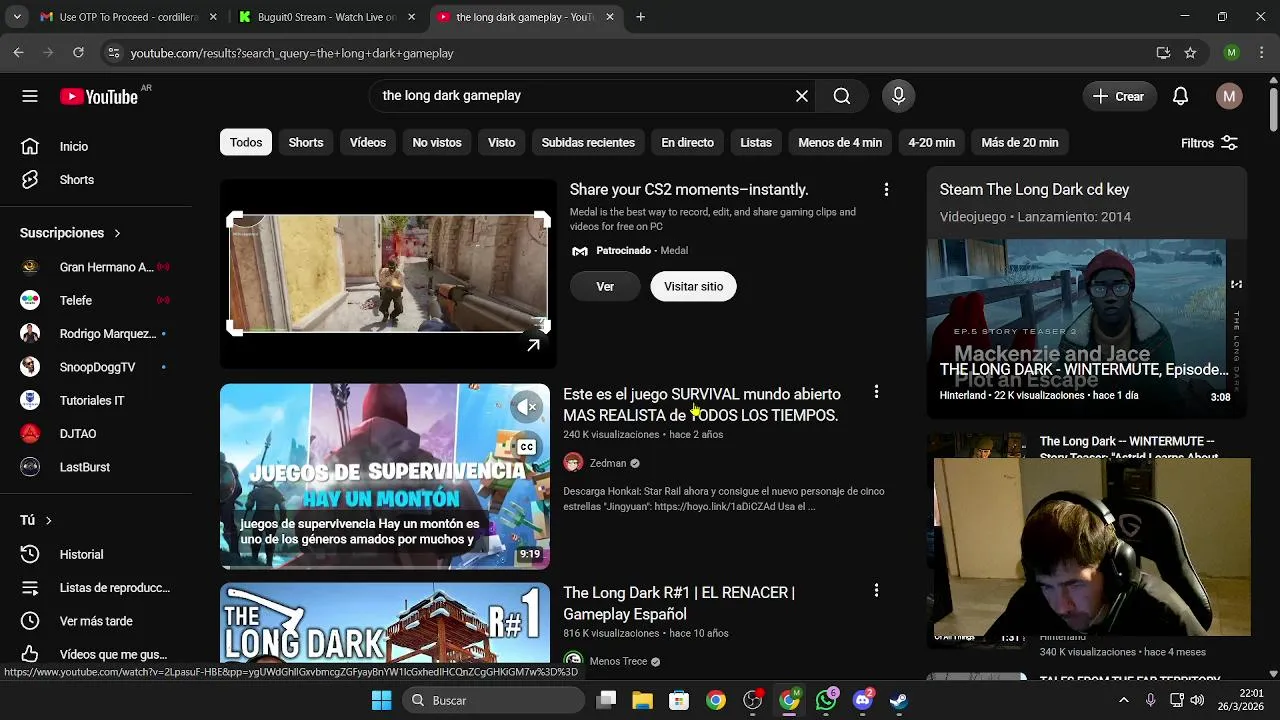Open Tutoriales IT subscription
This screenshot has width=1280, height=720.
coord(96,401)
